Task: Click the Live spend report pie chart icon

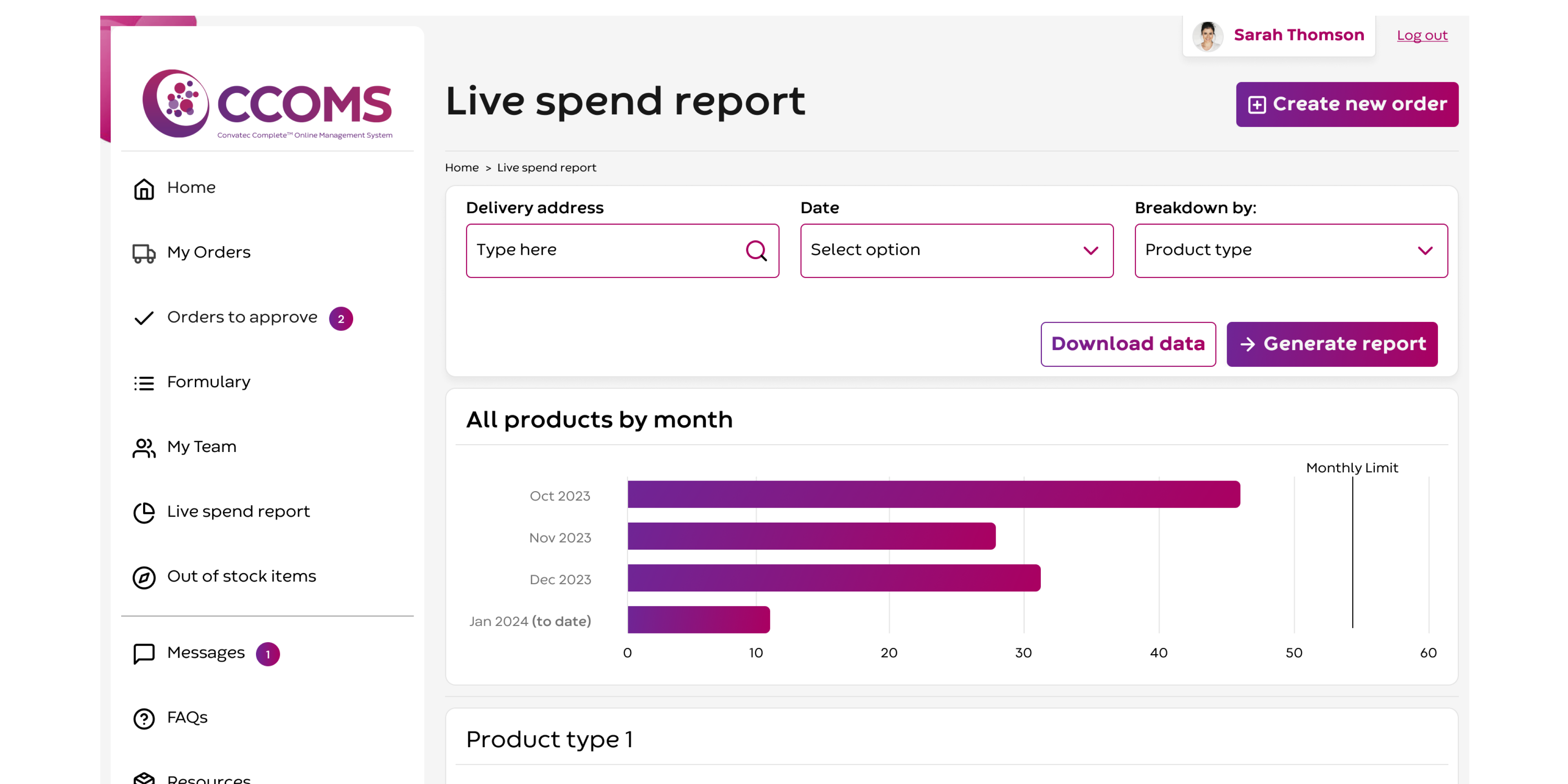Action: tap(143, 512)
